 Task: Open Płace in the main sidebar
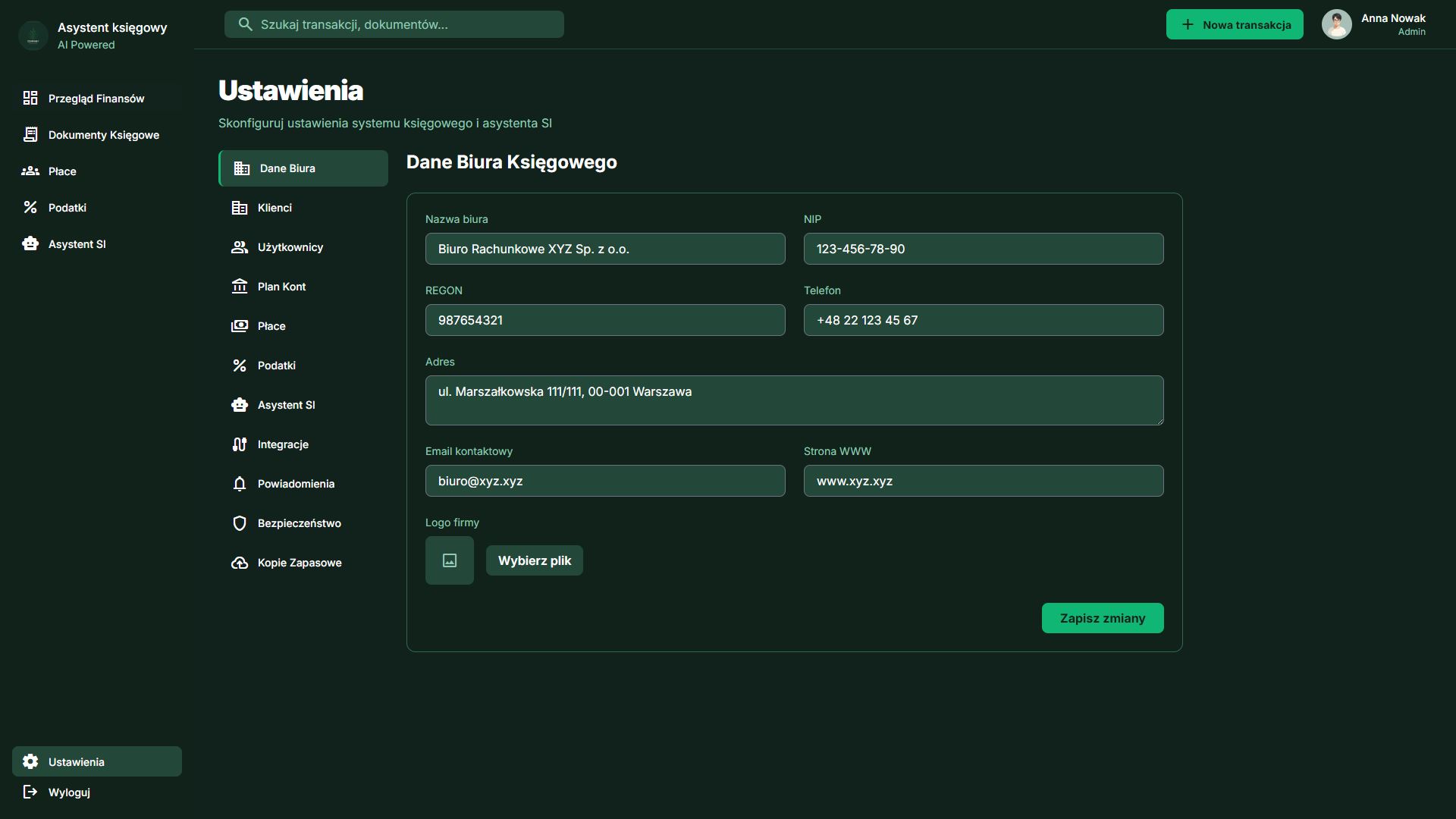click(62, 171)
